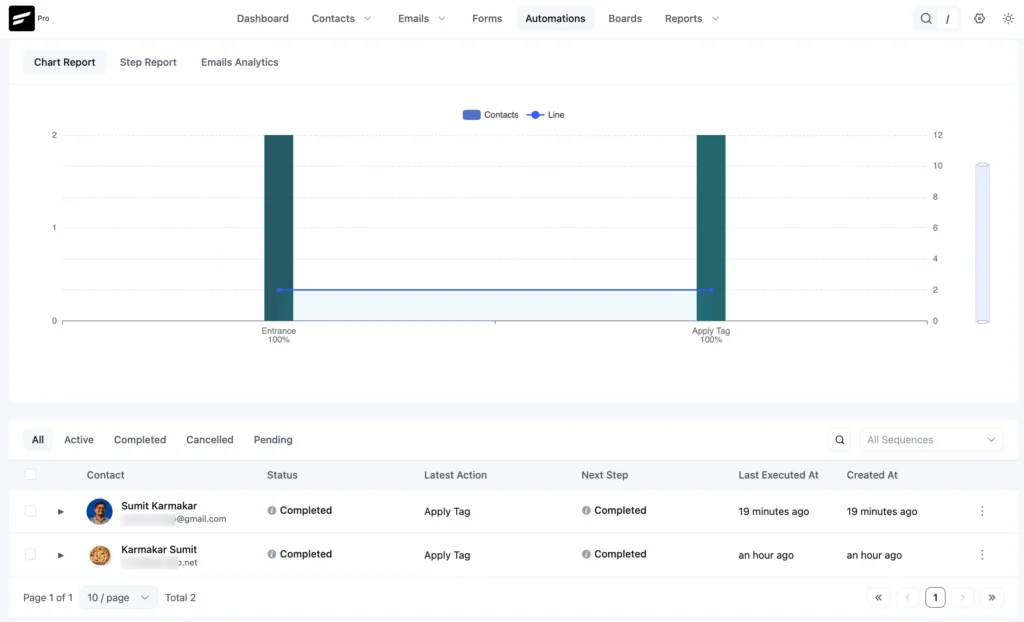Change the 10 / page size dropdown
The image size is (1024, 622).
118,597
